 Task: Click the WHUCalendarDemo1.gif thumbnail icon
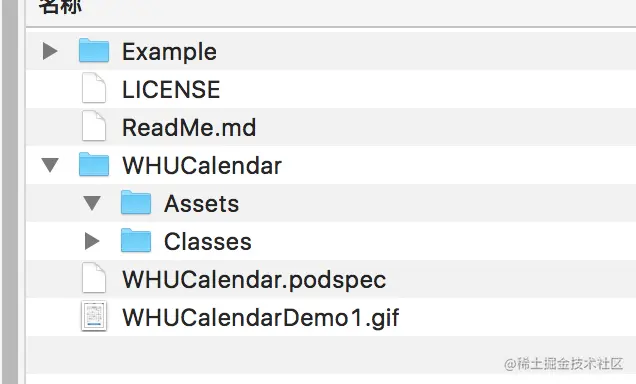(94, 316)
